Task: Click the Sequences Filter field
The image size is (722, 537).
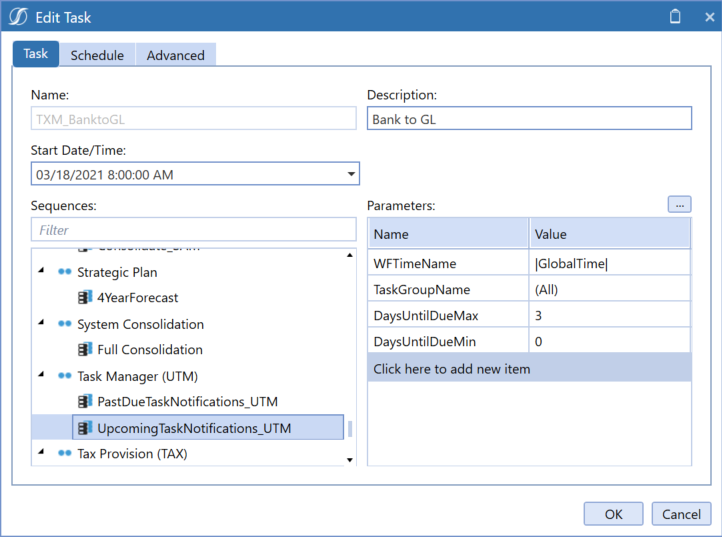Action: click(193, 230)
